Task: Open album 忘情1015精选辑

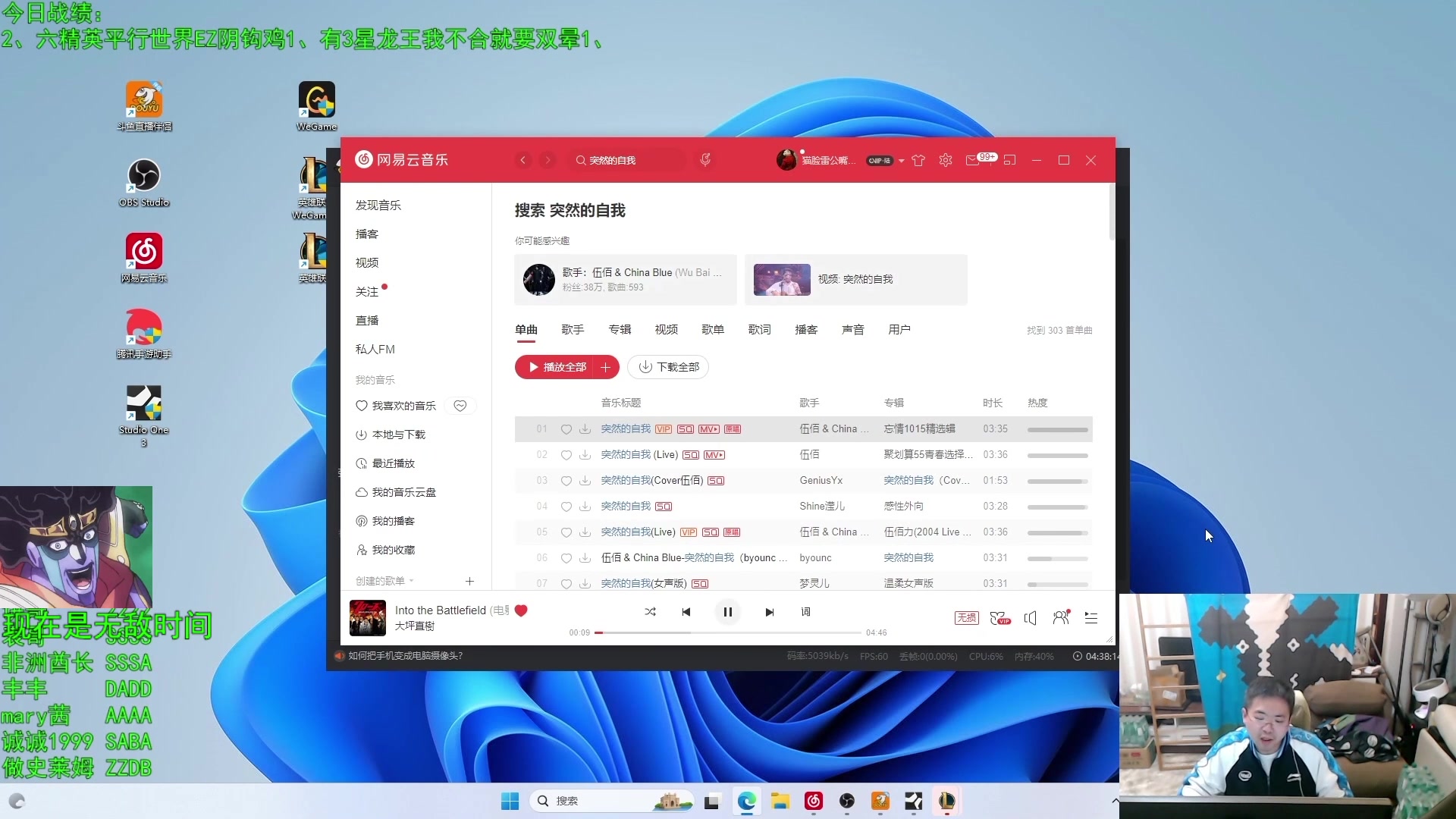Action: tap(919, 429)
